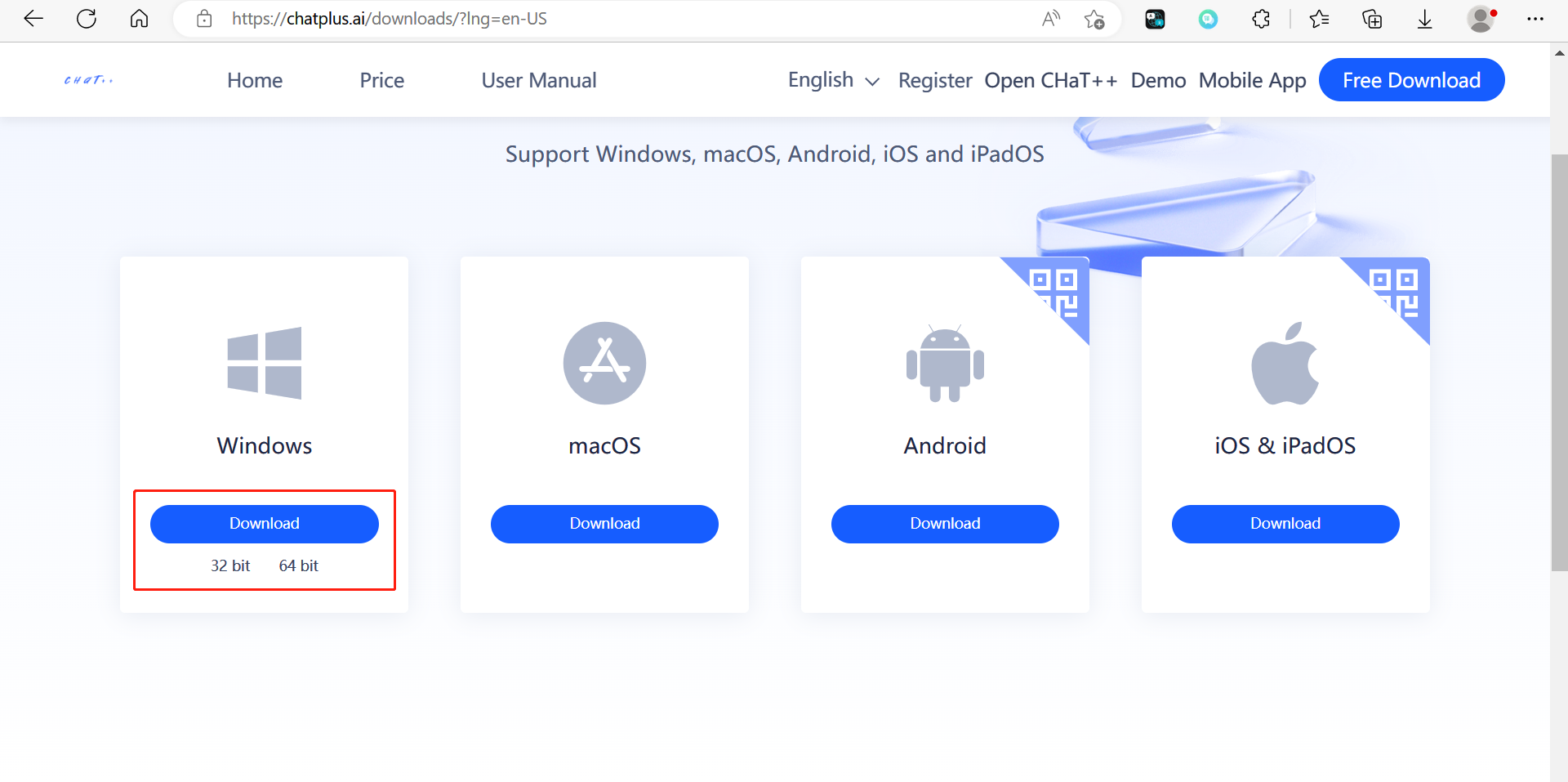1568x782 pixels.
Task: Open browser Downloads arrow icon
Action: 1425,19
